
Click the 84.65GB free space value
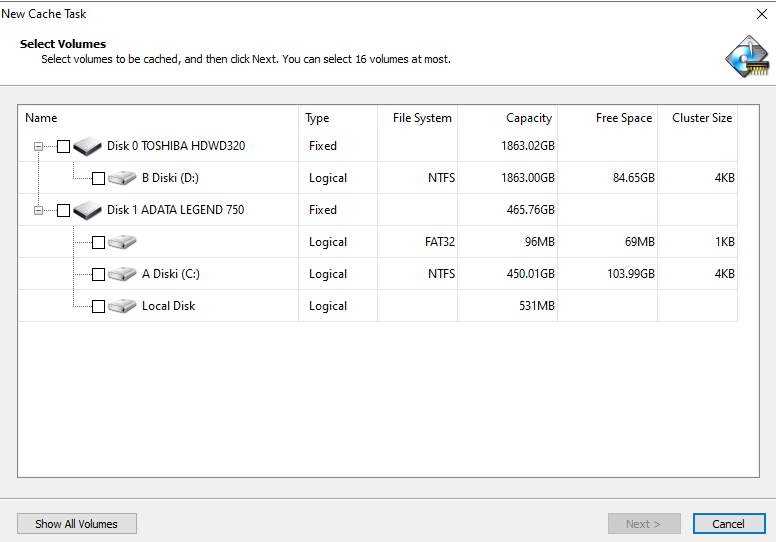click(633, 178)
